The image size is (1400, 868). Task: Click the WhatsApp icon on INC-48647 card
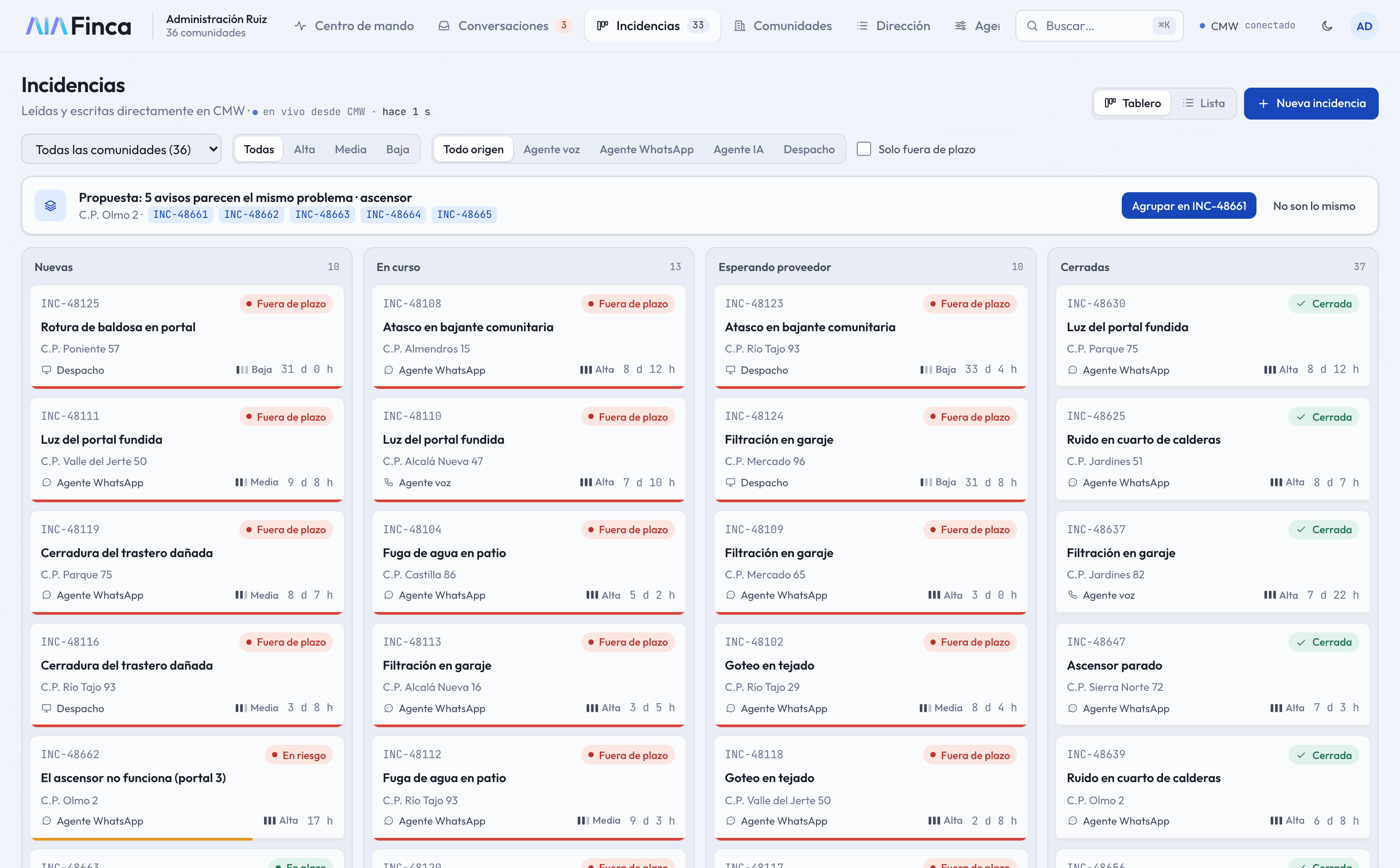pyautogui.click(x=1073, y=708)
